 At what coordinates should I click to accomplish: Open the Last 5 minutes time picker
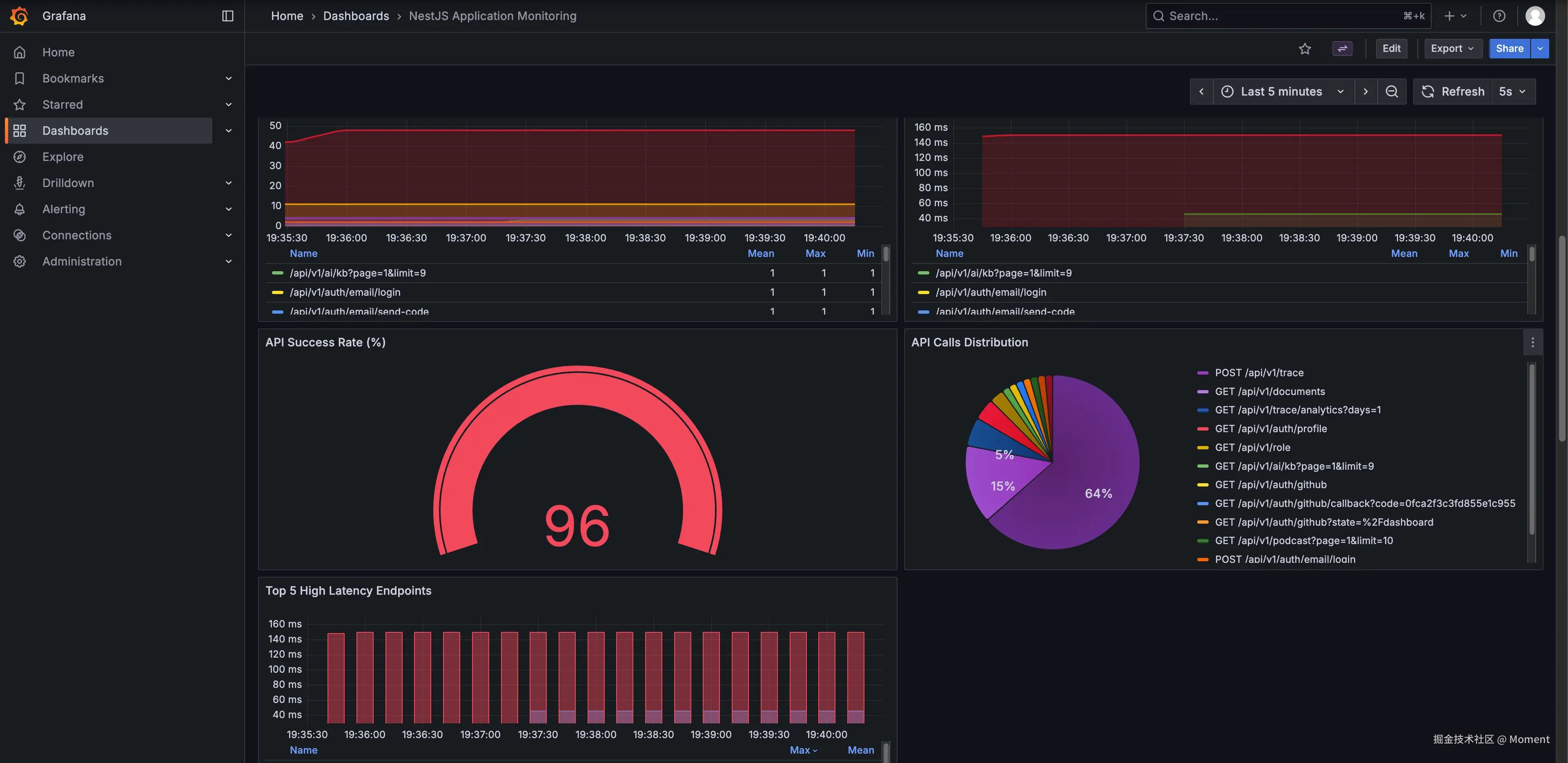pyautogui.click(x=1282, y=91)
